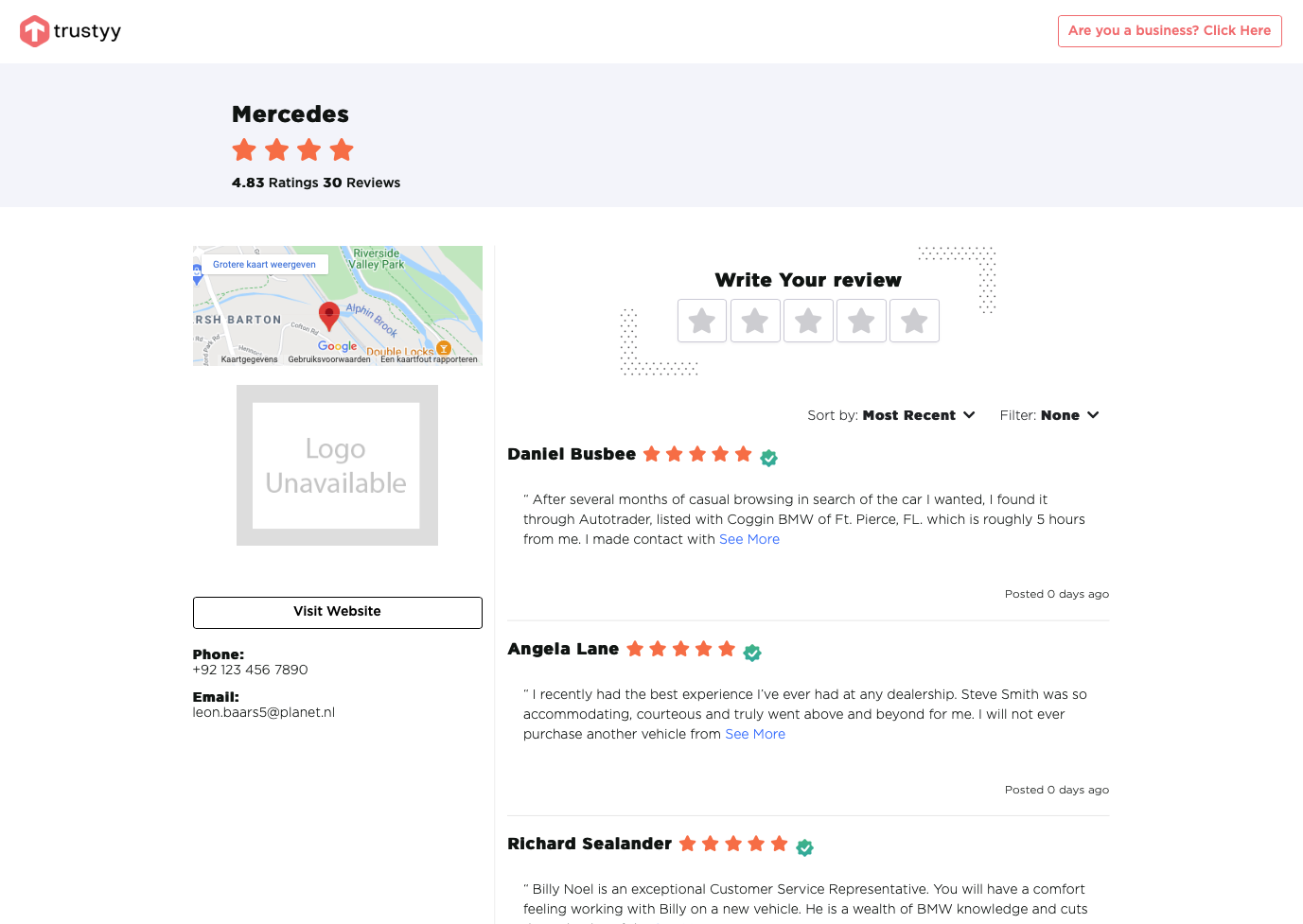Click Are you a business? Click Here

tap(1170, 31)
